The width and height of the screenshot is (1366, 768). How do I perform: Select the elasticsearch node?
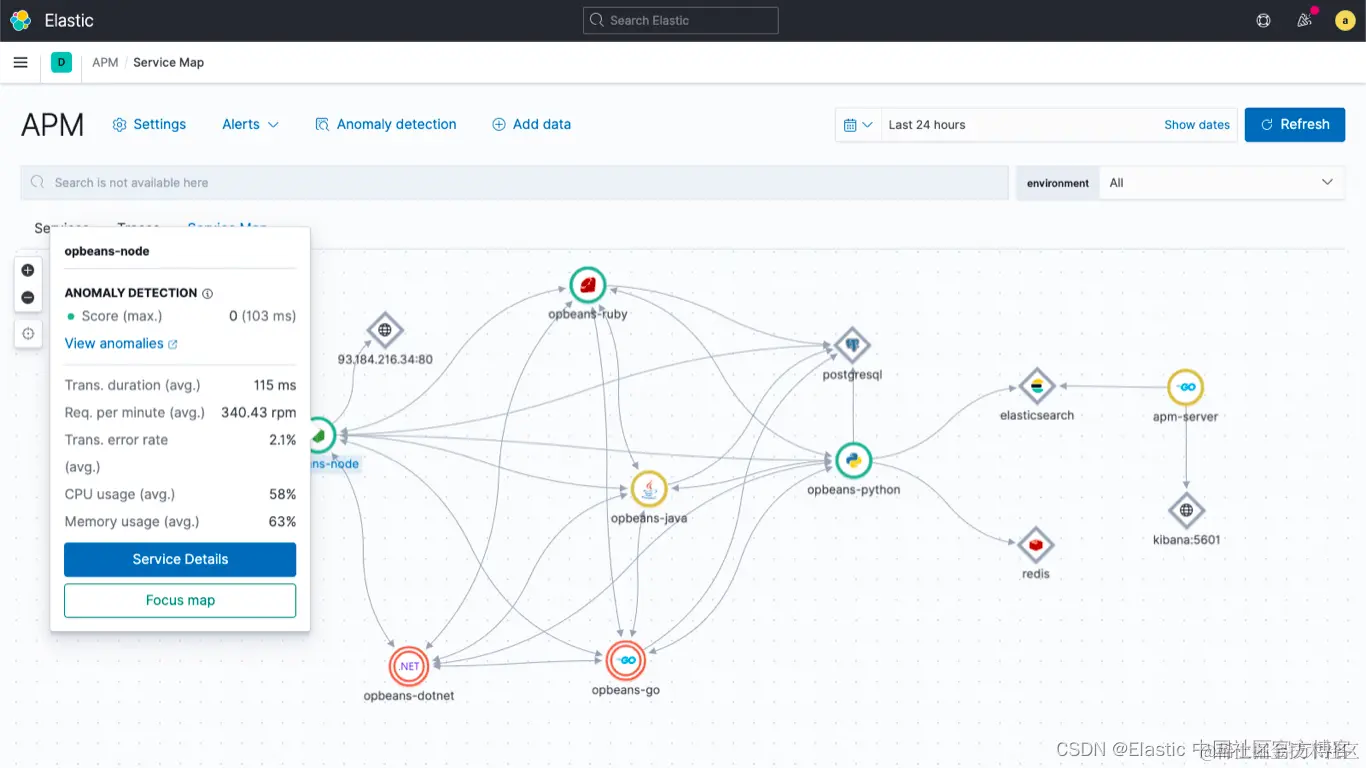click(x=1037, y=386)
